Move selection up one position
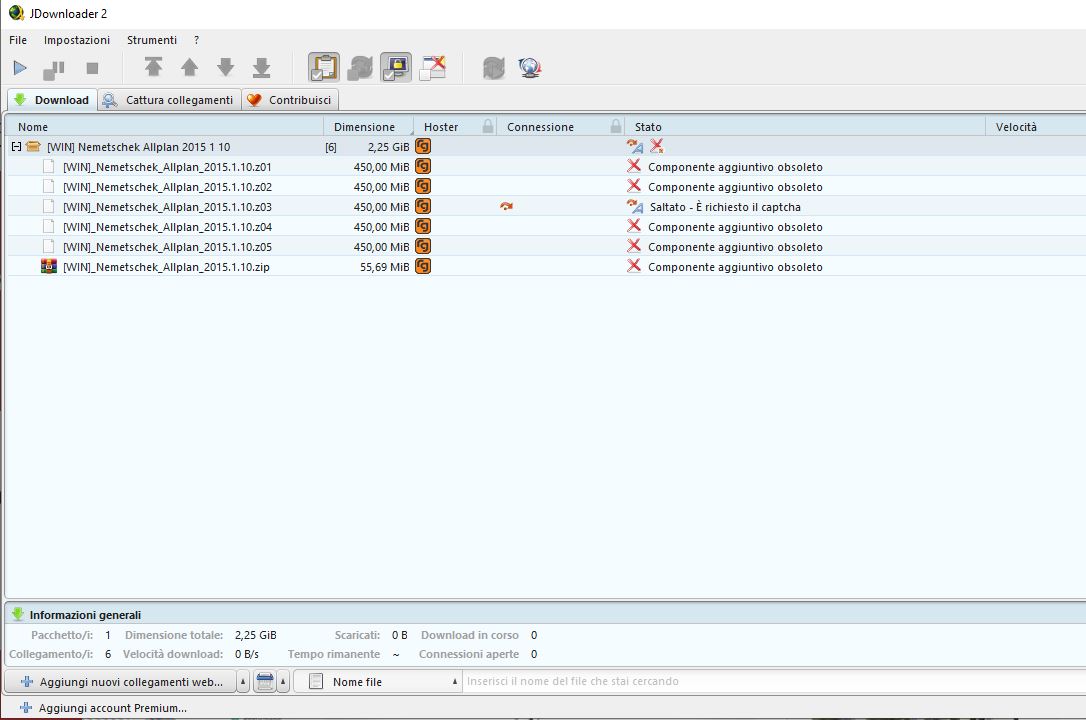1086x720 pixels. [189, 67]
